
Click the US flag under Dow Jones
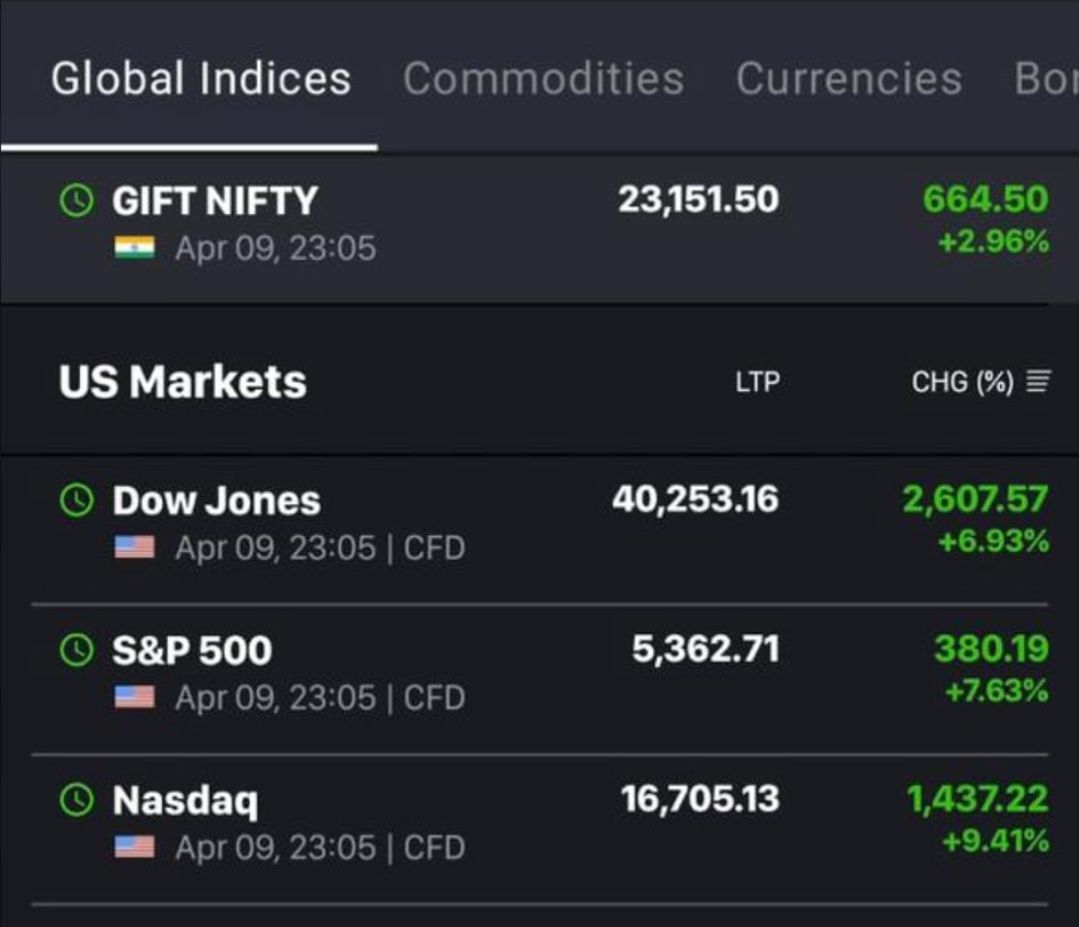tap(134, 547)
